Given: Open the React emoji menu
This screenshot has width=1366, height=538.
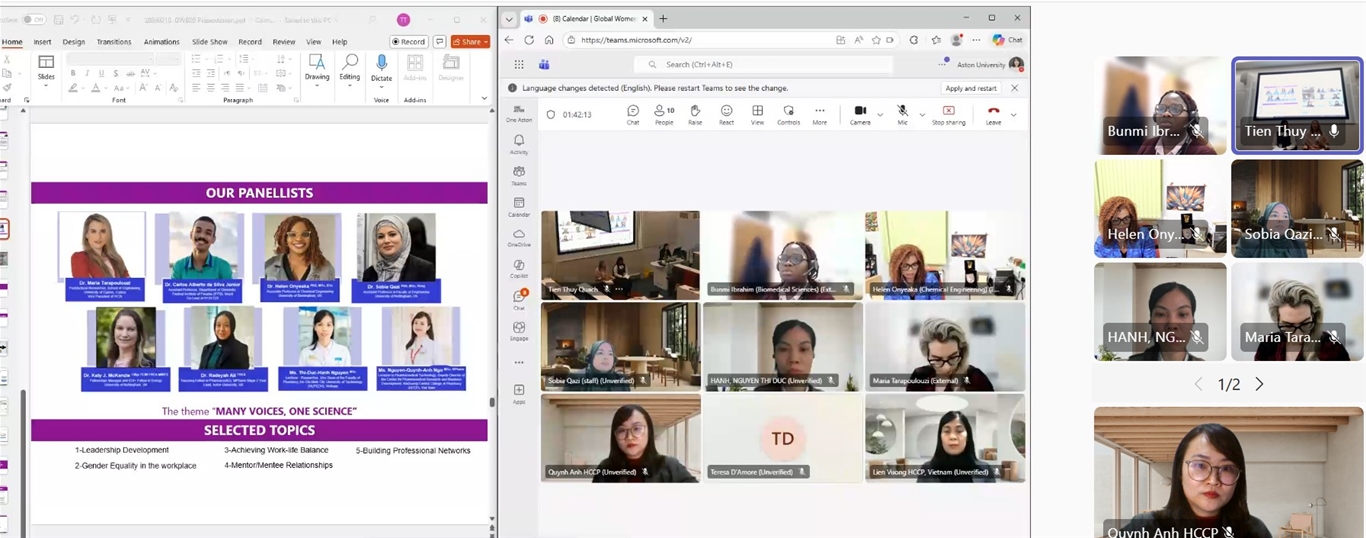Looking at the screenshot, I should [x=726, y=113].
